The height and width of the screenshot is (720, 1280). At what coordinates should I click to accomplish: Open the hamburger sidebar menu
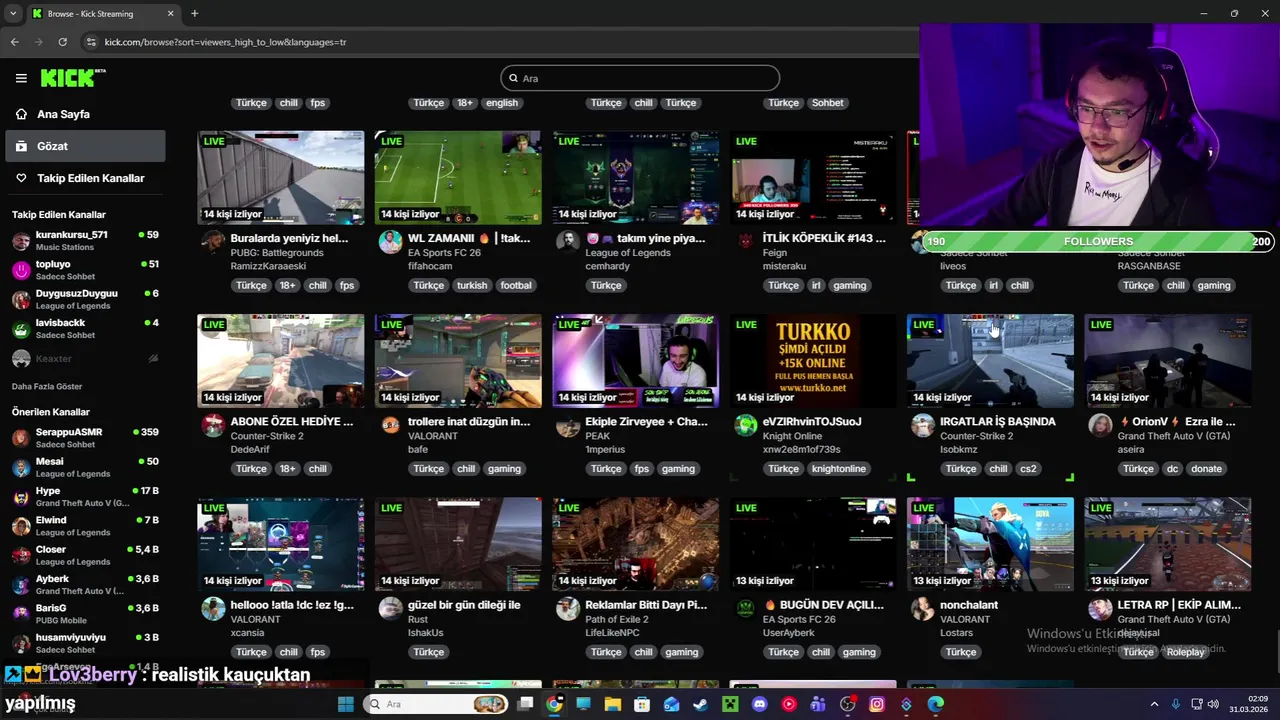(21, 78)
